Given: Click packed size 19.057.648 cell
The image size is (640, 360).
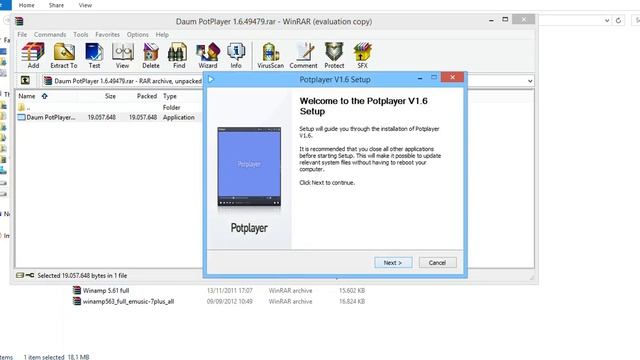Looking at the screenshot, I should click(142, 117).
